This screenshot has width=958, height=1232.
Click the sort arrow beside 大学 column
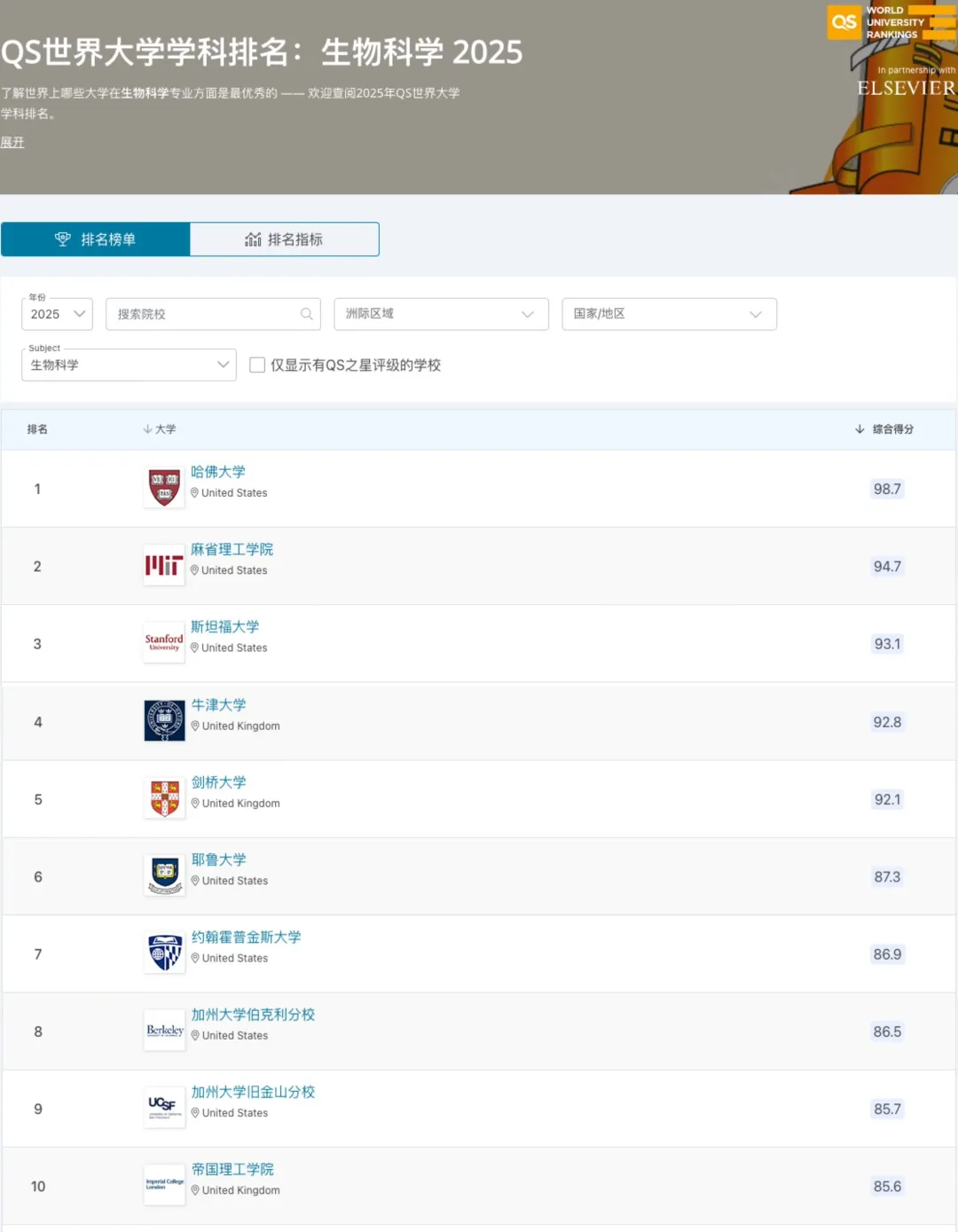pyautogui.click(x=147, y=429)
